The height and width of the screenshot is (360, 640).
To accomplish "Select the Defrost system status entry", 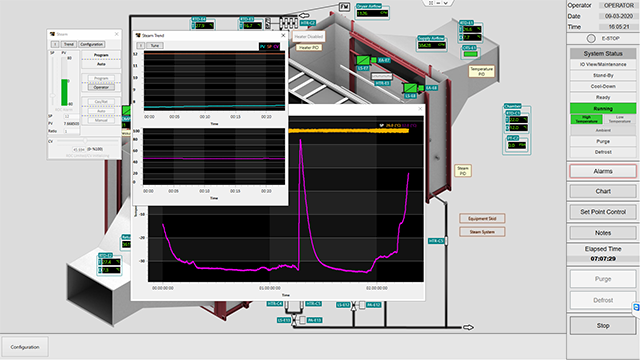I will (603, 152).
